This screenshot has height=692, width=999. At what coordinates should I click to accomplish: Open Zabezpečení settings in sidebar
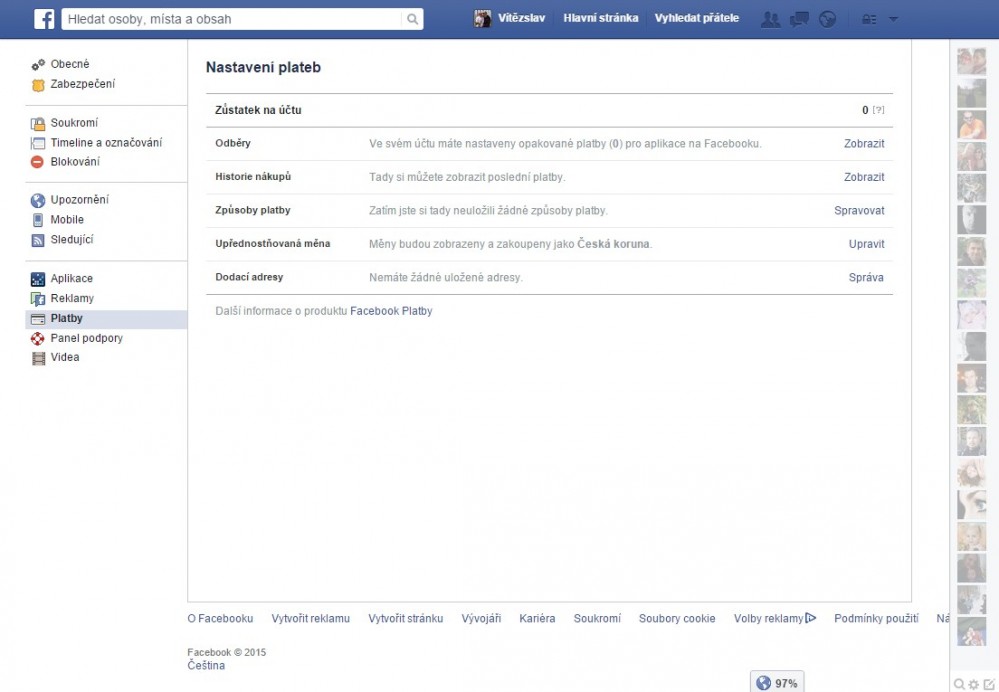click(x=82, y=84)
